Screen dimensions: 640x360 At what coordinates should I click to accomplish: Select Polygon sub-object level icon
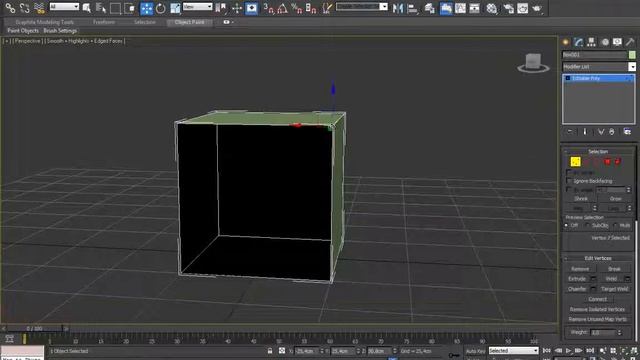click(608, 162)
